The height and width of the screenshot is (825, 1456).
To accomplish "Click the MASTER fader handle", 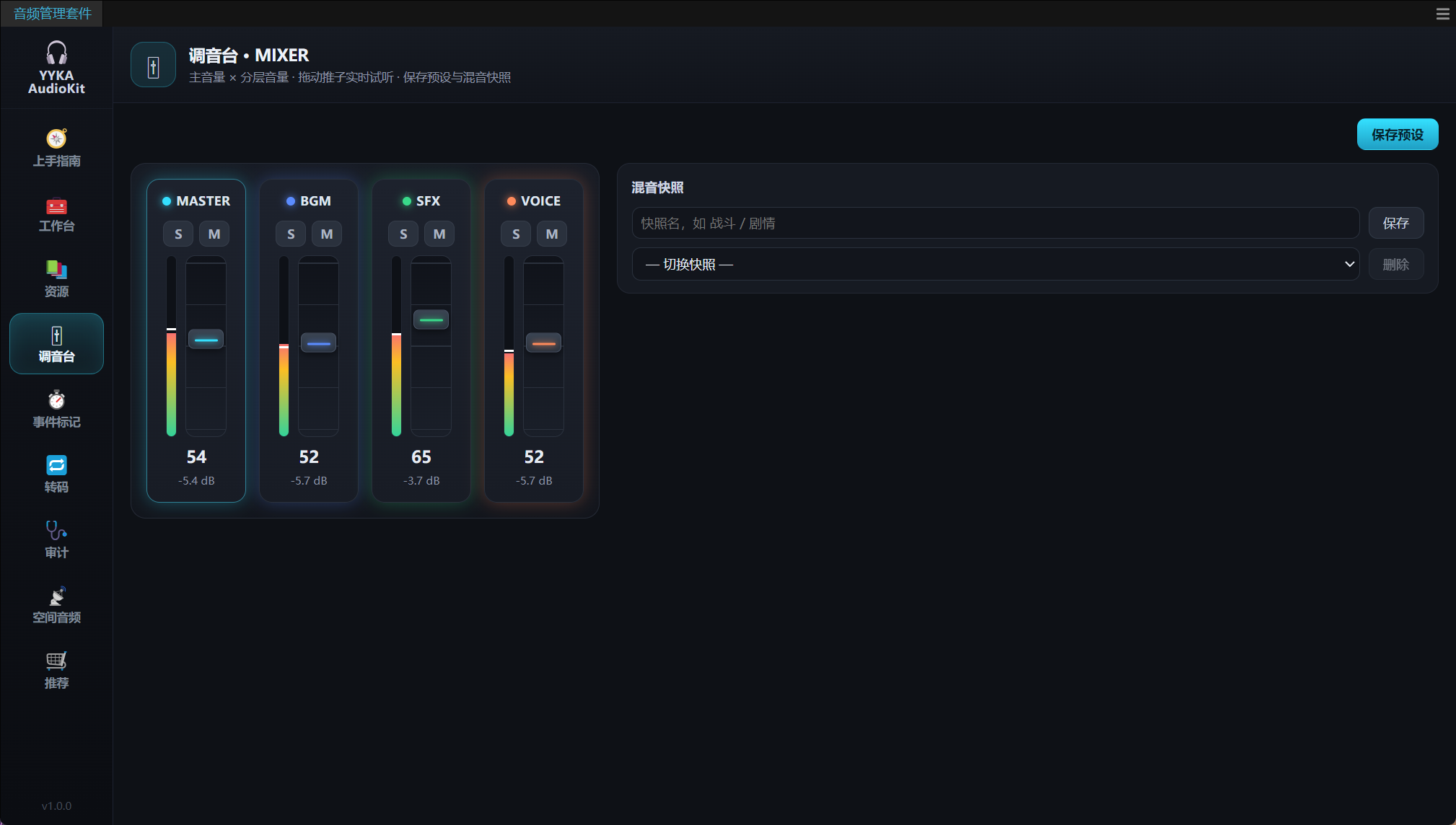I will point(206,339).
